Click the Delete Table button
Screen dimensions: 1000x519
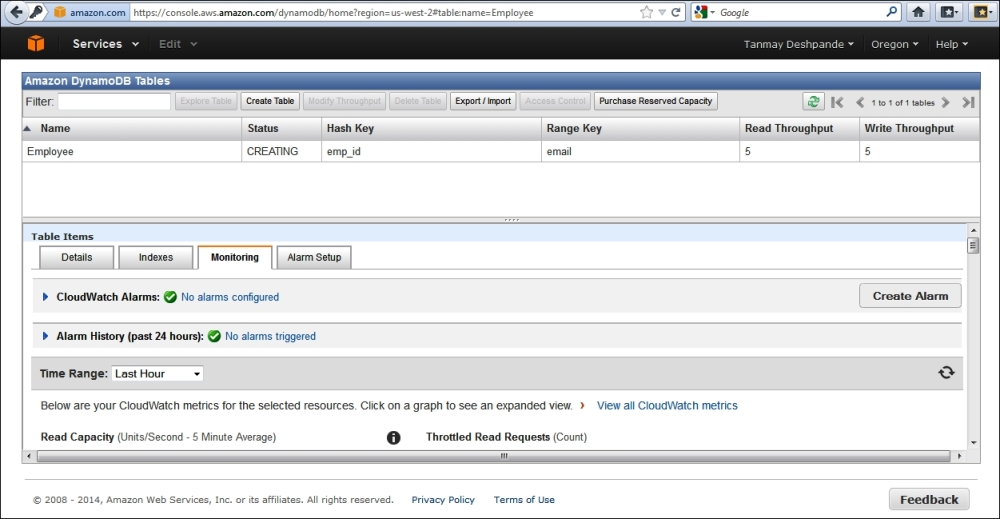(x=418, y=101)
